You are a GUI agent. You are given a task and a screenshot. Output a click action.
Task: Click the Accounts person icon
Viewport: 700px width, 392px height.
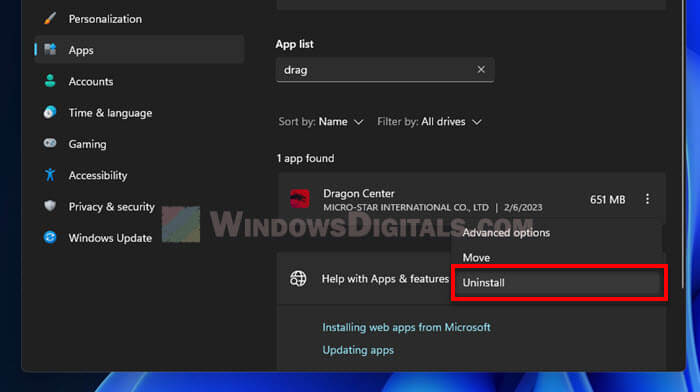tap(50, 81)
